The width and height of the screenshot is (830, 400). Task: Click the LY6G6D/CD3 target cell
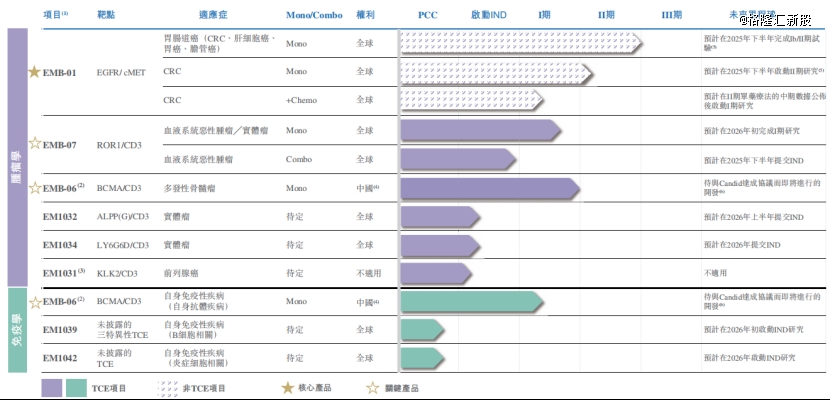(123, 245)
